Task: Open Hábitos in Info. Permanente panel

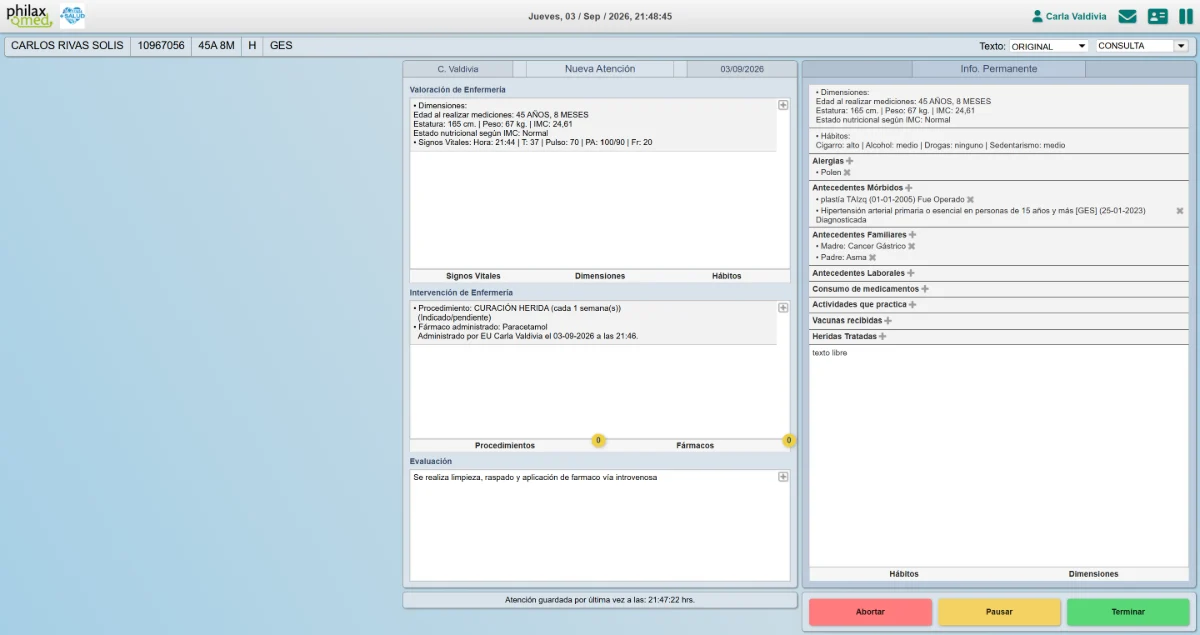Action: coord(904,574)
